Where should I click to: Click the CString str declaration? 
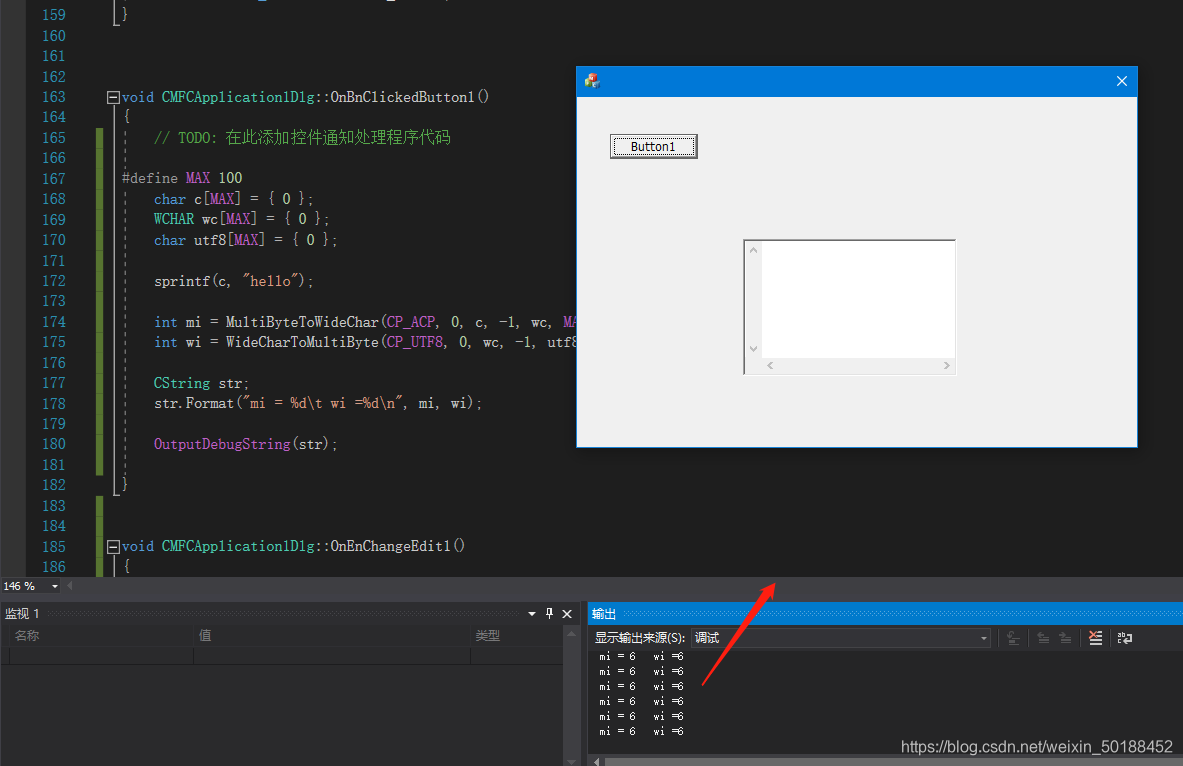tap(201, 383)
